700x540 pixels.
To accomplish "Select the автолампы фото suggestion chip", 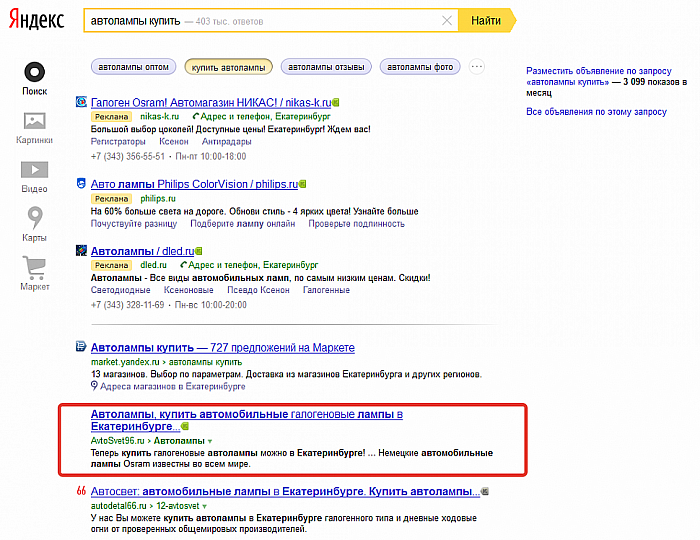I will click(x=420, y=67).
